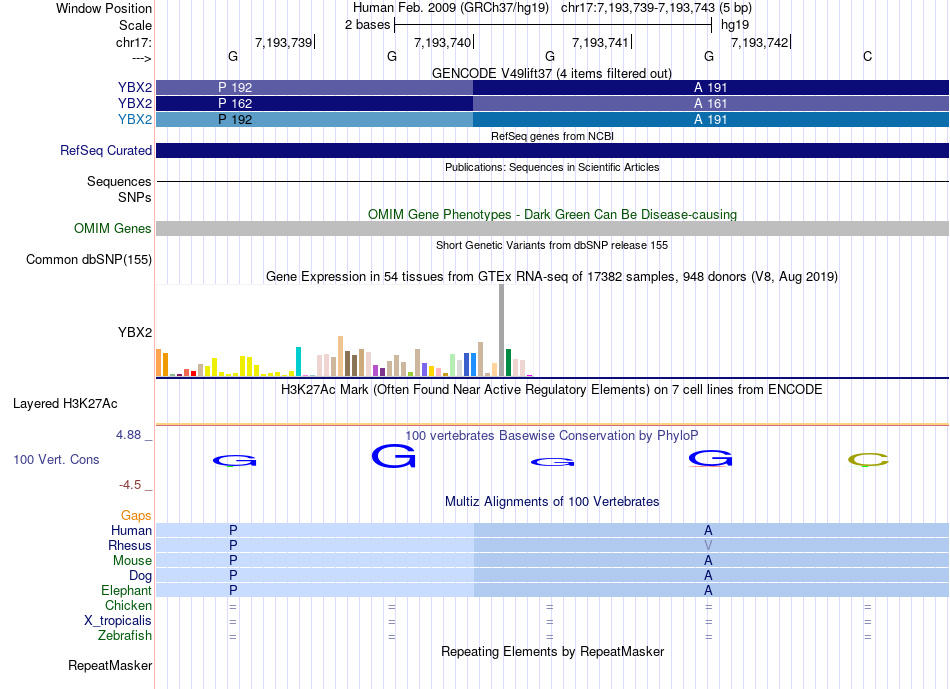The width and height of the screenshot is (950, 689).
Task: Click the Zebrafish alignment row label
Action: coord(125,636)
